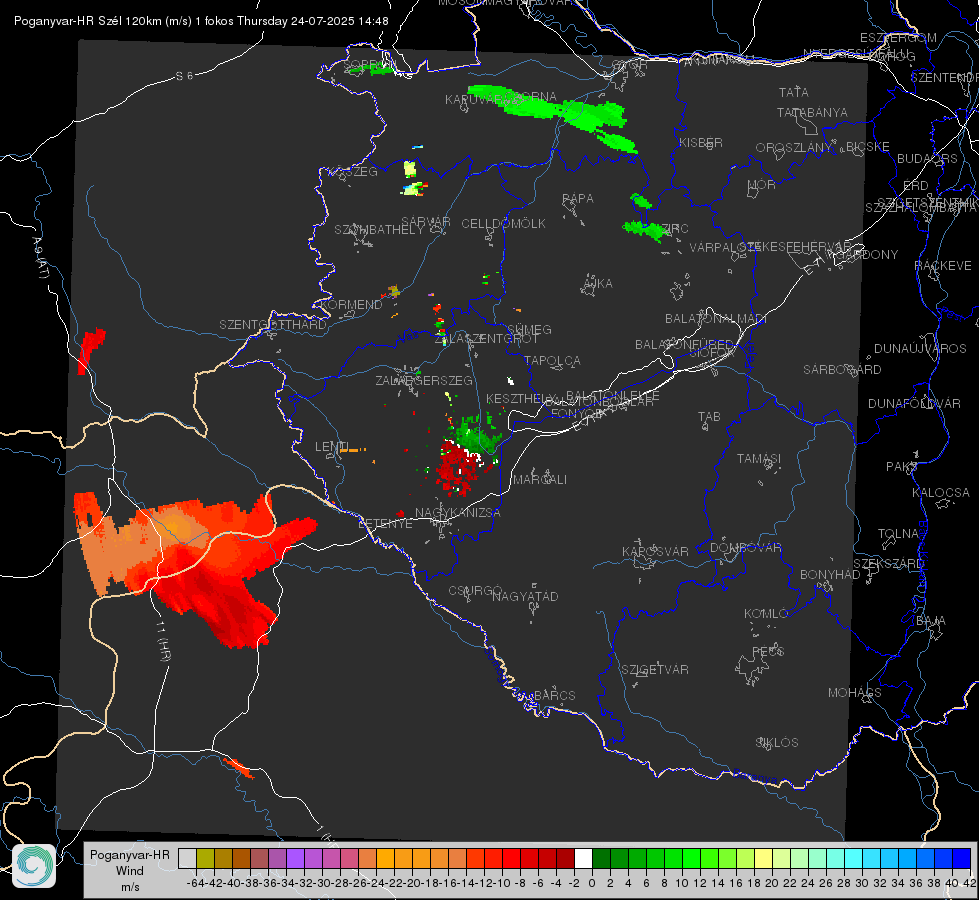Viewport: 979px width, 900px height.
Task: Select the white swatch in the wind legend
Action: 583,858
